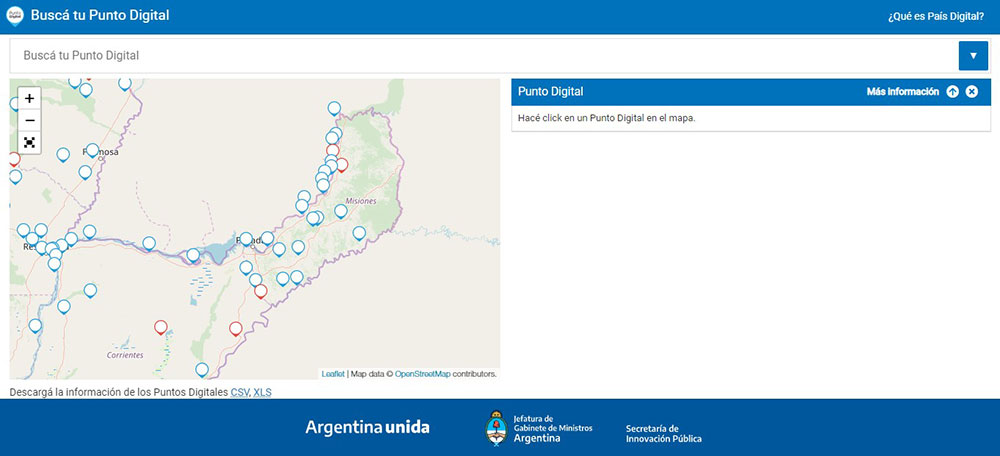Click the Argentina unida footer logo

(367, 428)
